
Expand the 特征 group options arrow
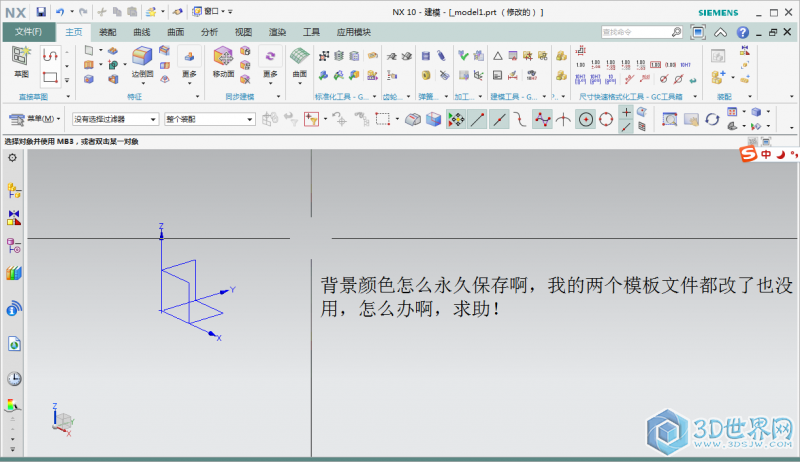tap(197, 96)
